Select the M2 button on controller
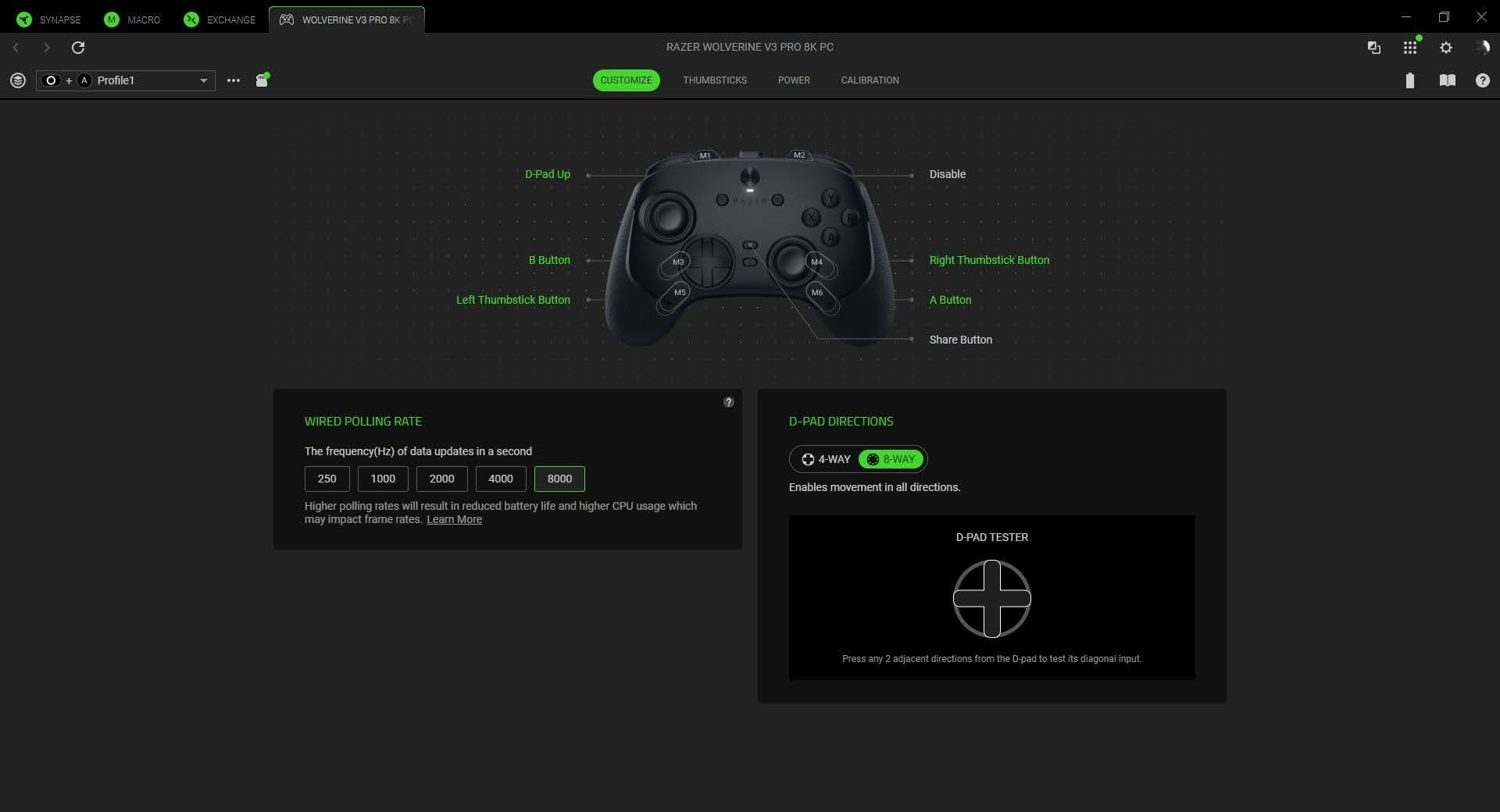Image resolution: width=1500 pixels, height=812 pixels. pyautogui.click(x=799, y=155)
